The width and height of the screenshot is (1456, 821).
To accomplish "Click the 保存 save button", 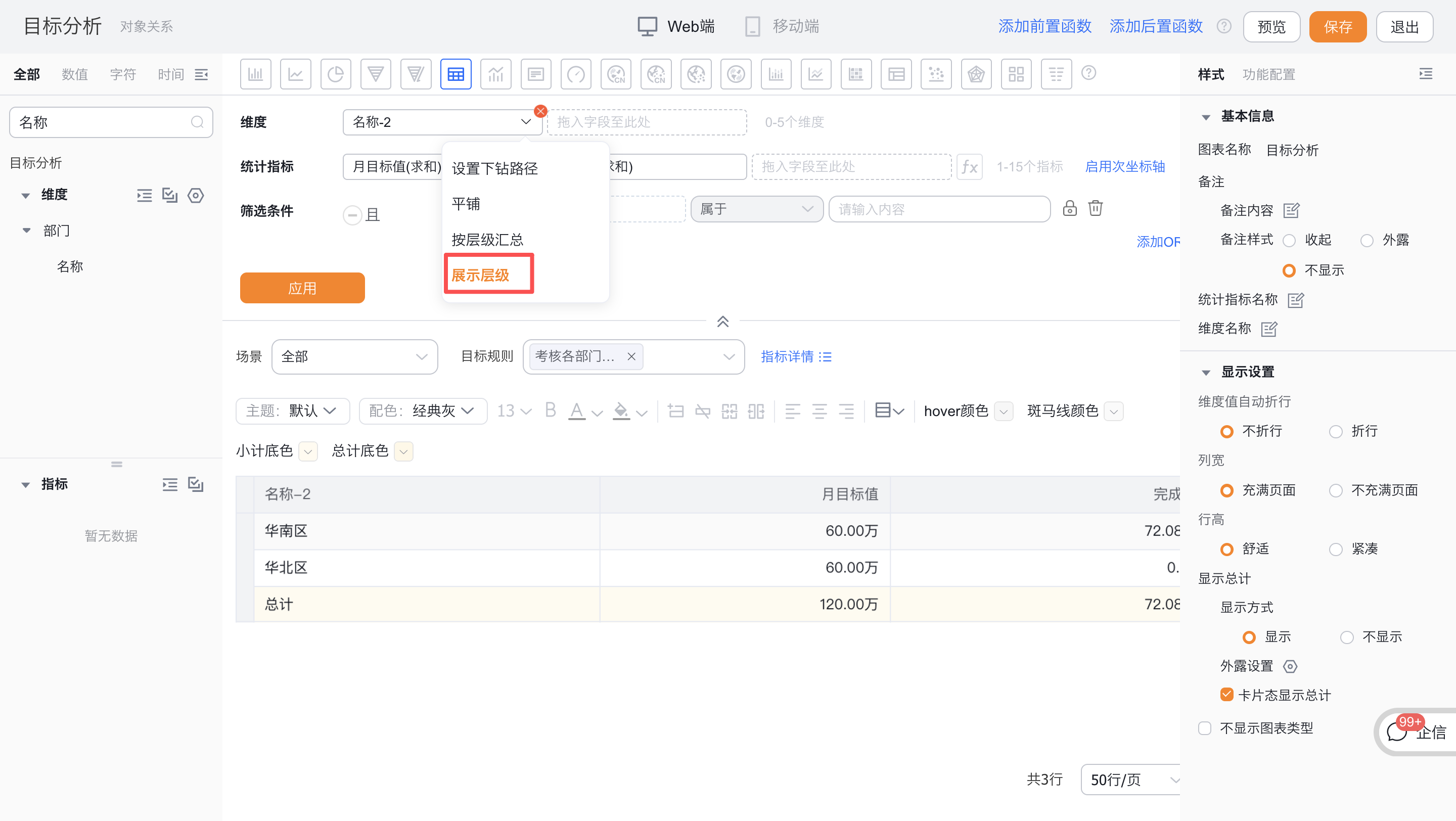I will point(1337,26).
